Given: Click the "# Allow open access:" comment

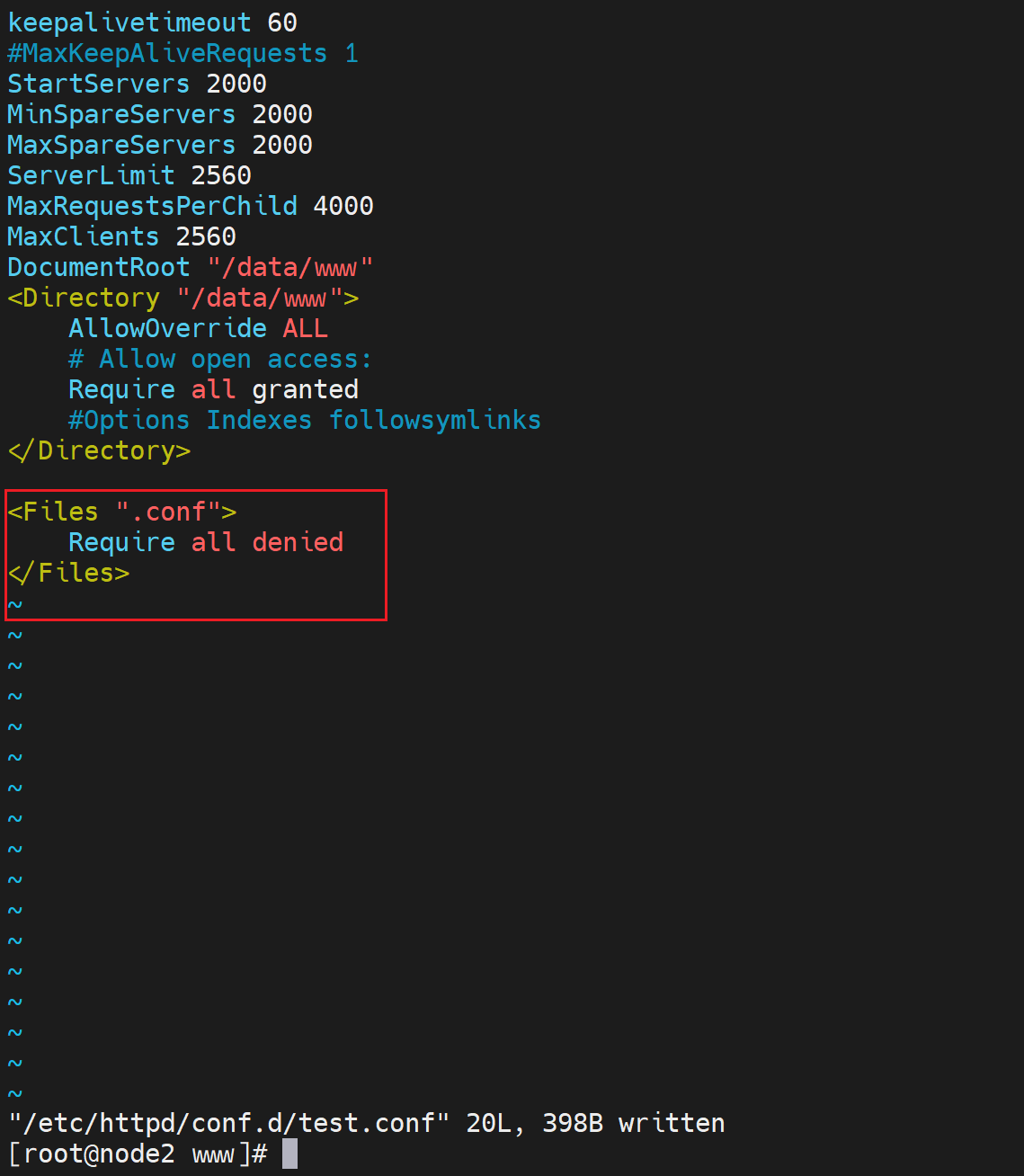Looking at the screenshot, I should 220,359.
